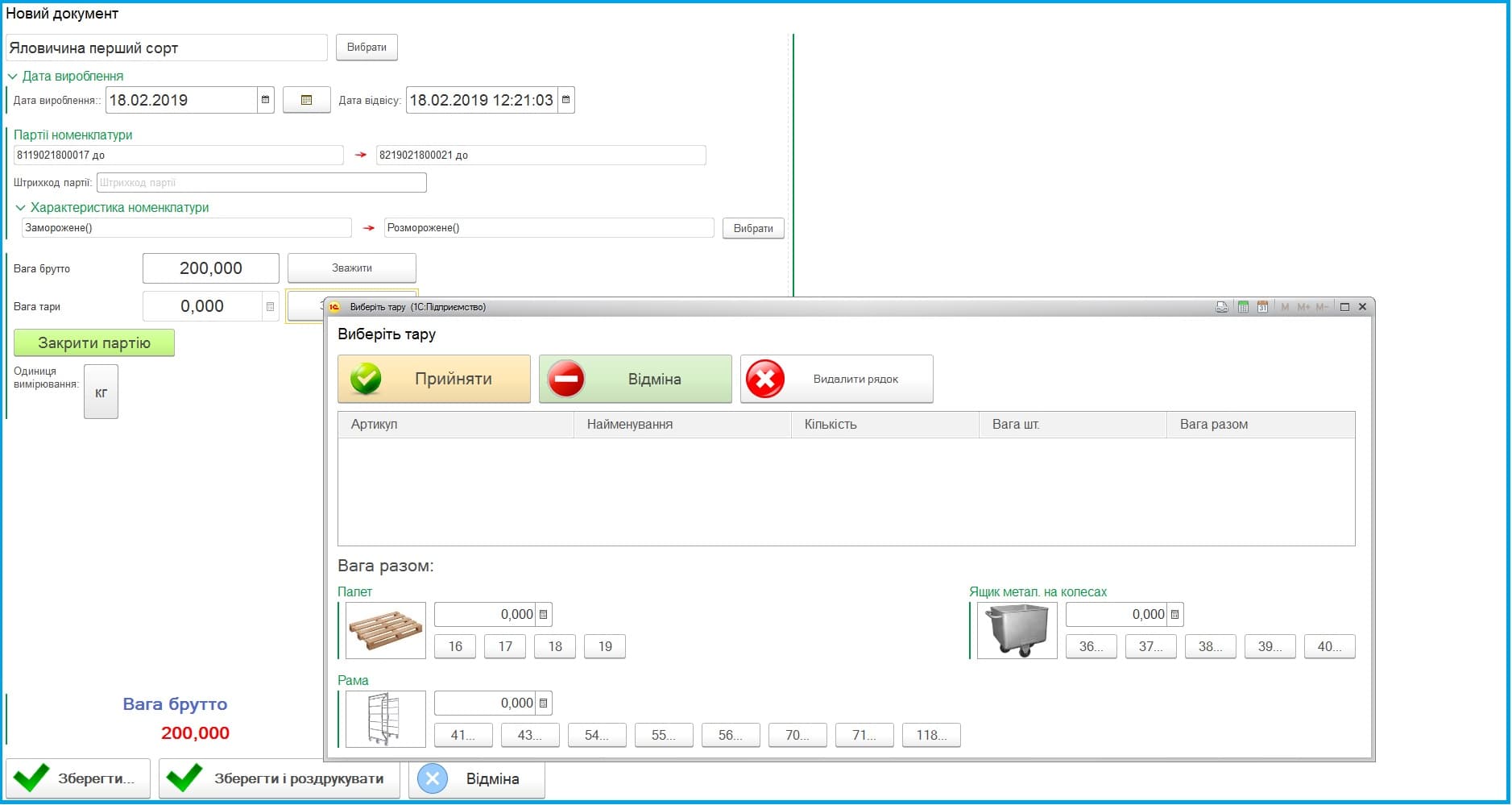Select metal box tare button 40...
Viewport: 1512px width, 805px height.
coord(1330,646)
